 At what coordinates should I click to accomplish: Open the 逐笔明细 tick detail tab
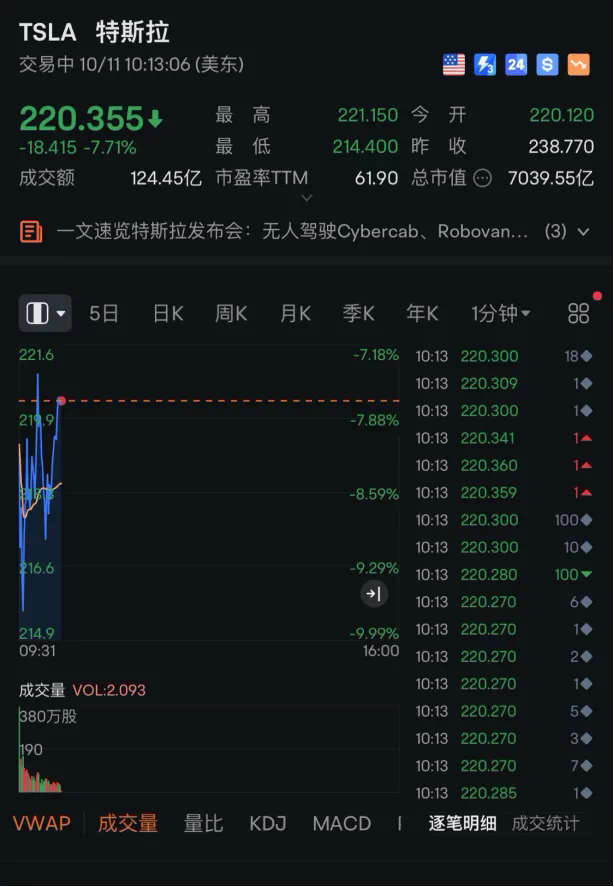462,823
